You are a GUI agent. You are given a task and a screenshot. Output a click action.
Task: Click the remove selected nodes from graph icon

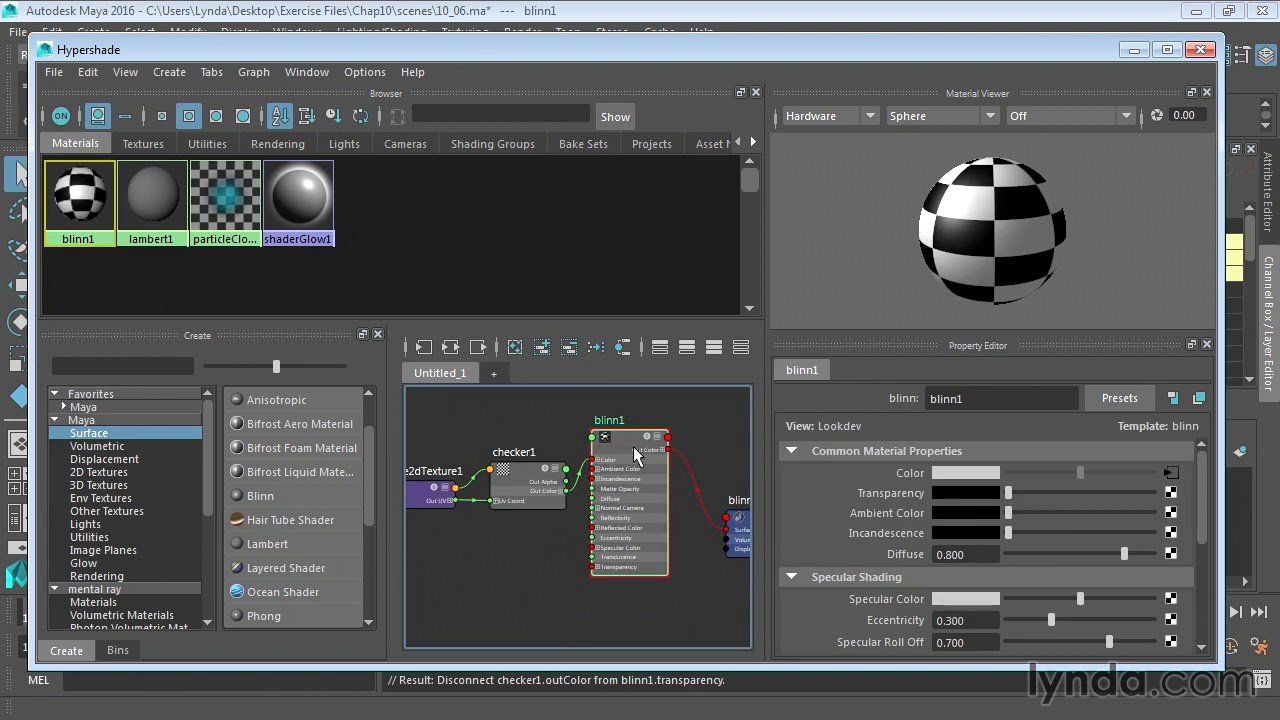tap(569, 347)
